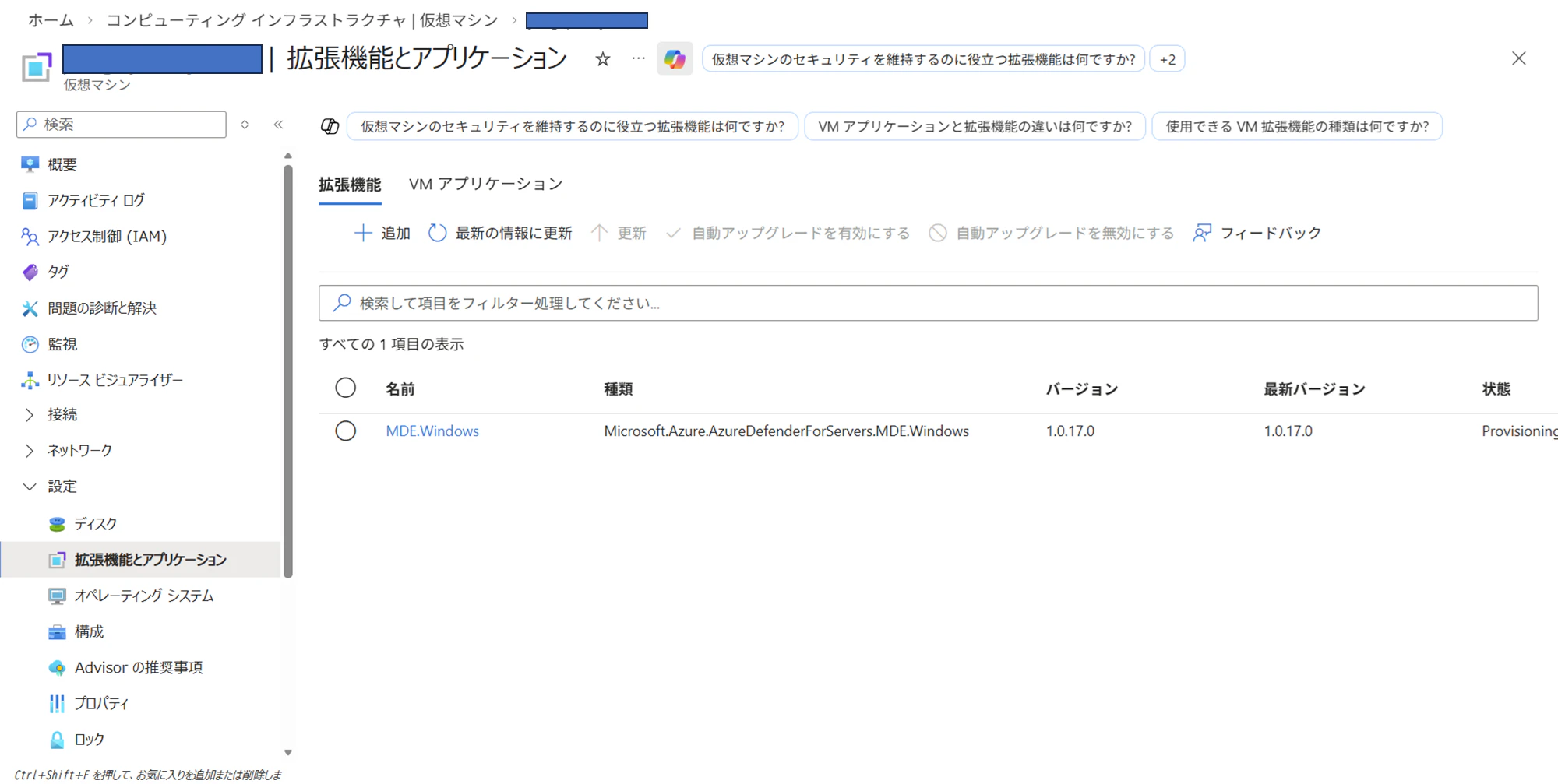Switch to the VM アプリケーション tab
The image size is (1558, 784).
[485, 184]
